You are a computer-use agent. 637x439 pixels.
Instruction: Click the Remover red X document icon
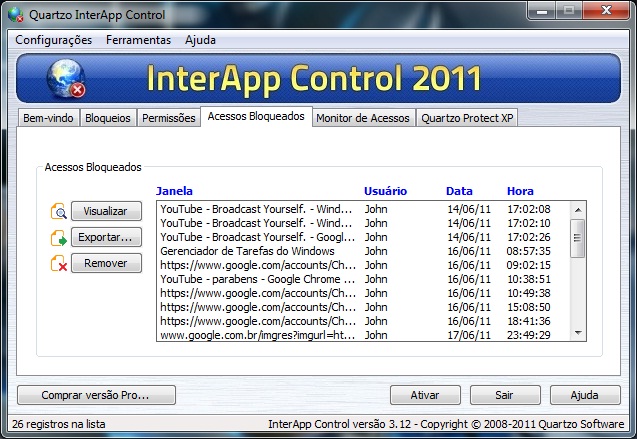point(58,263)
